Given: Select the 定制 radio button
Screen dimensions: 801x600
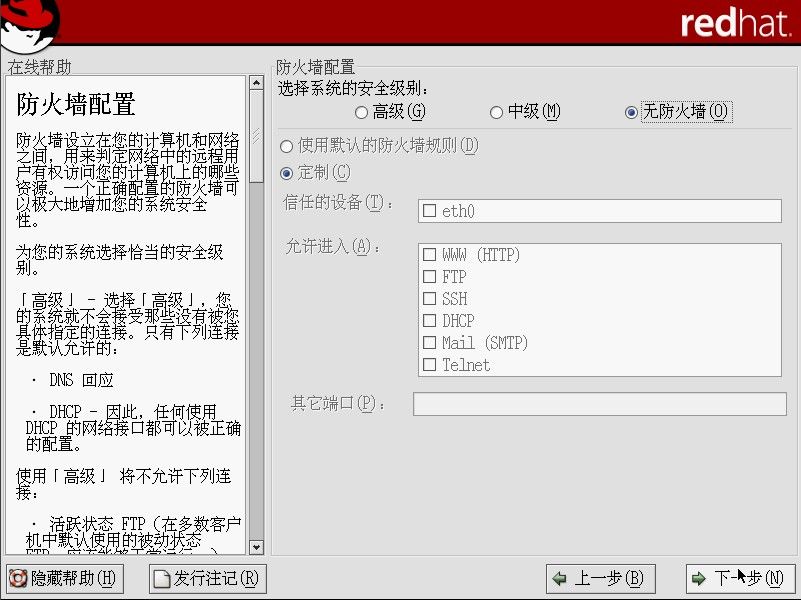Looking at the screenshot, I should click(x=288, y=173).
